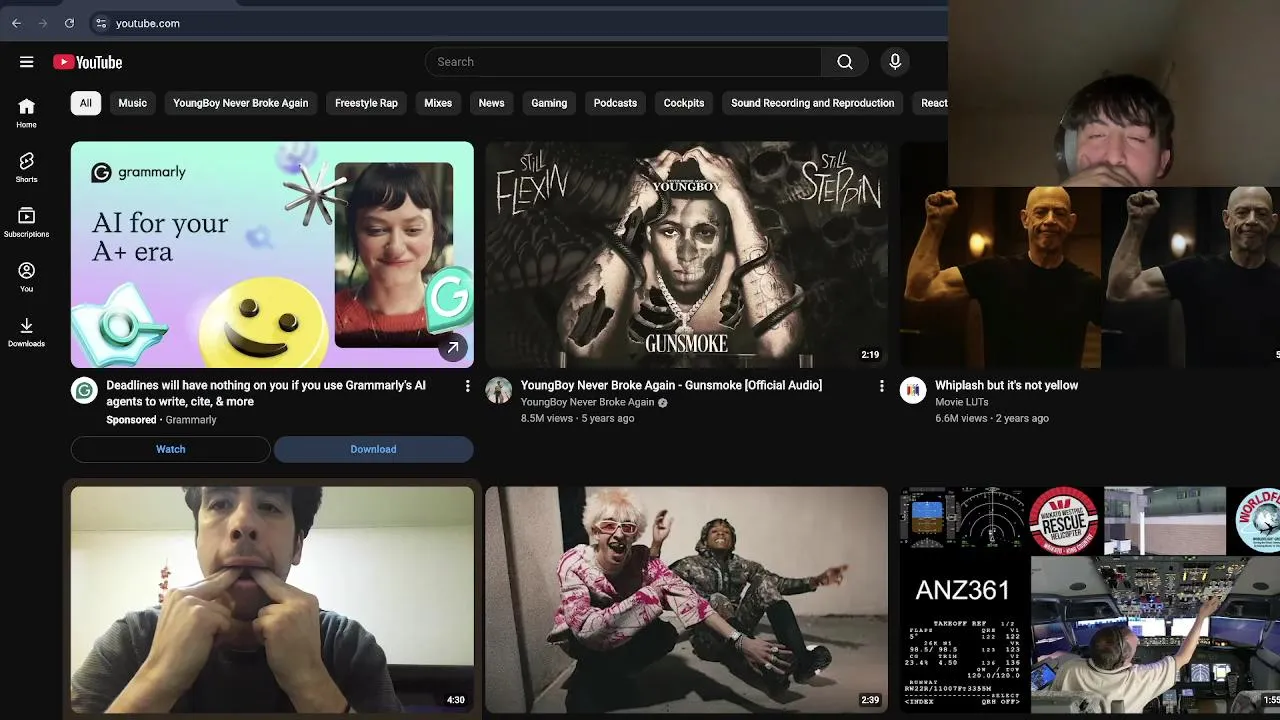Open site info icon in address bar
1280x720 pixels.
pos(101,23)
